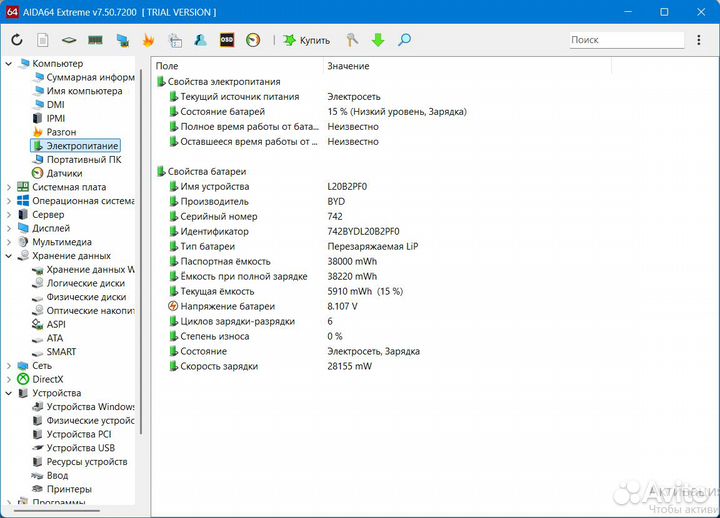Open the report wizard document icon

(175, 40)
